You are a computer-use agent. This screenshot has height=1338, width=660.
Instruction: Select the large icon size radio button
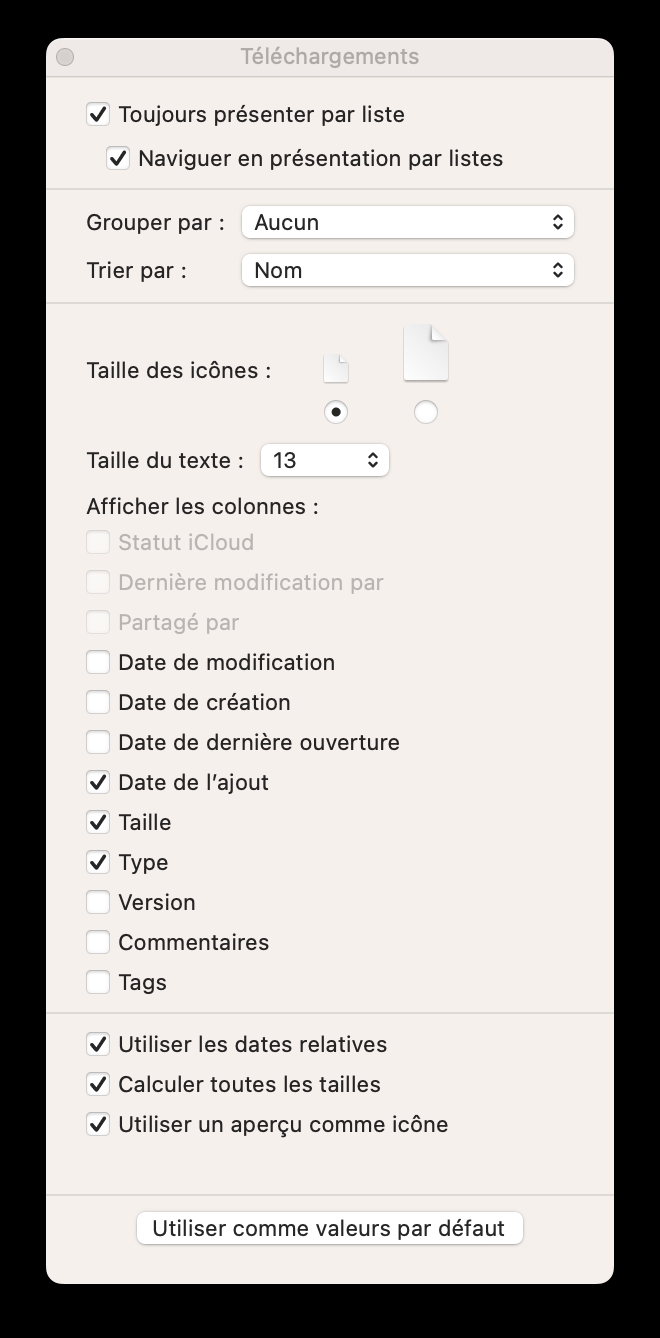(x=425, y=412)
